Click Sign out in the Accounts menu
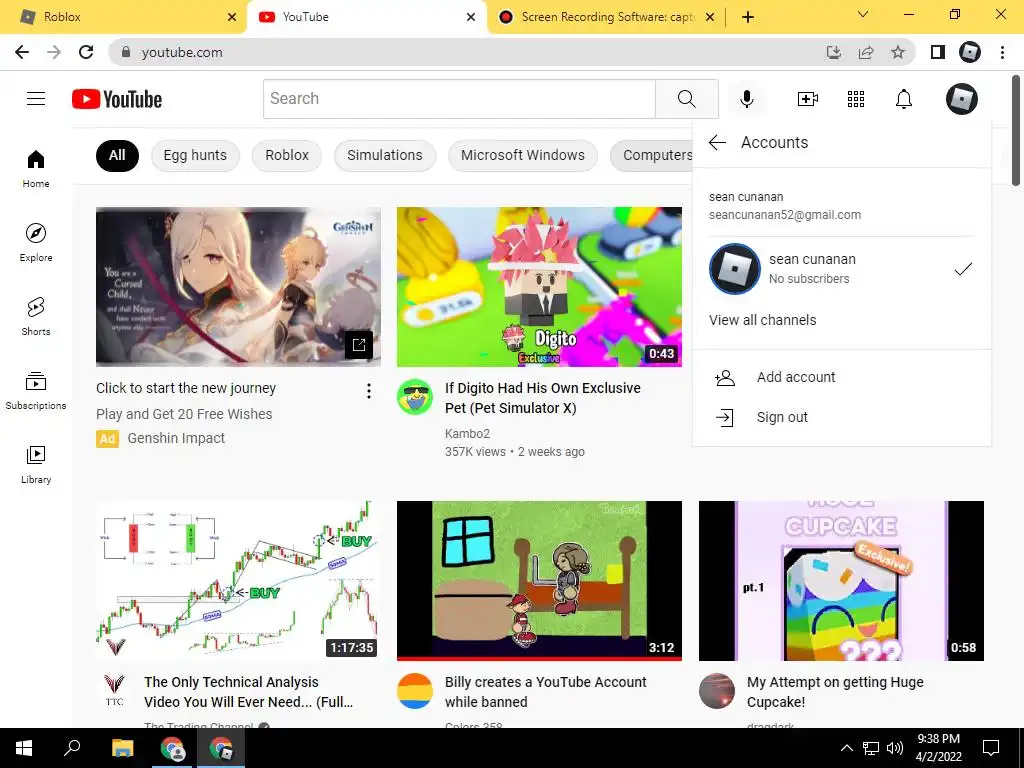 841,417
